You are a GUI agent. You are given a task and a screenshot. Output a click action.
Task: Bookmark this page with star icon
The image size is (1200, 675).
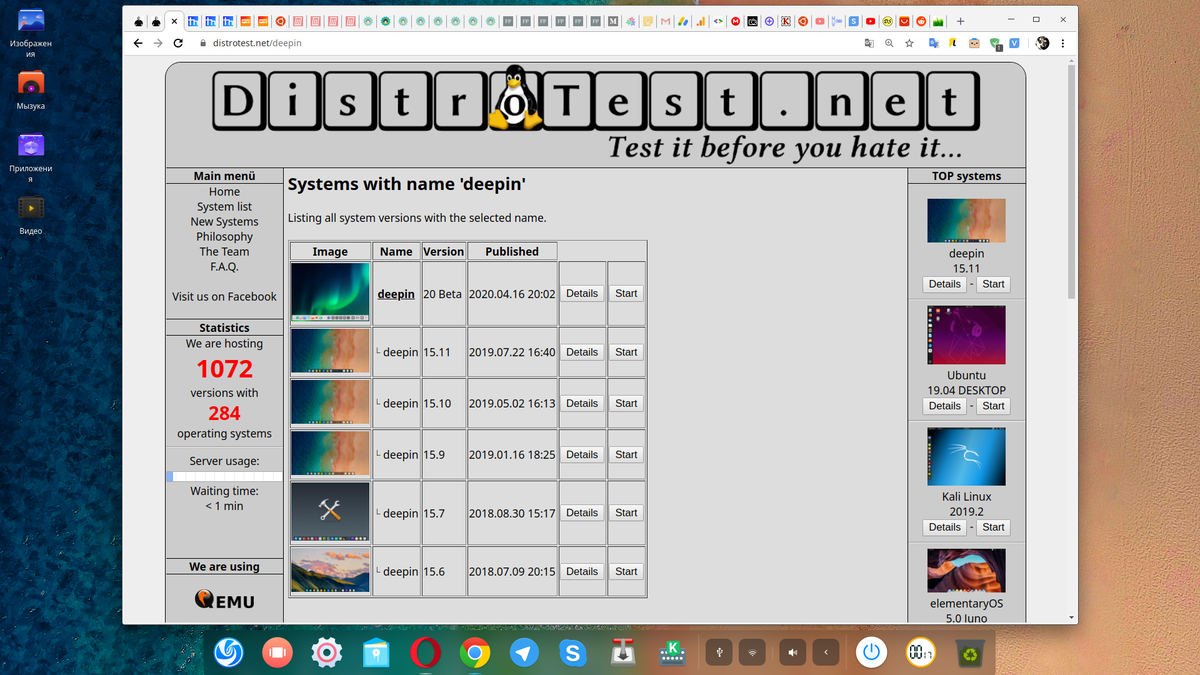[909, 43]
